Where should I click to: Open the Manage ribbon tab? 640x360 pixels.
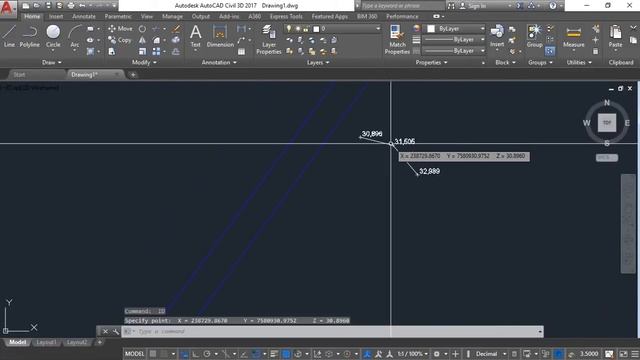[x=172, y=16]
